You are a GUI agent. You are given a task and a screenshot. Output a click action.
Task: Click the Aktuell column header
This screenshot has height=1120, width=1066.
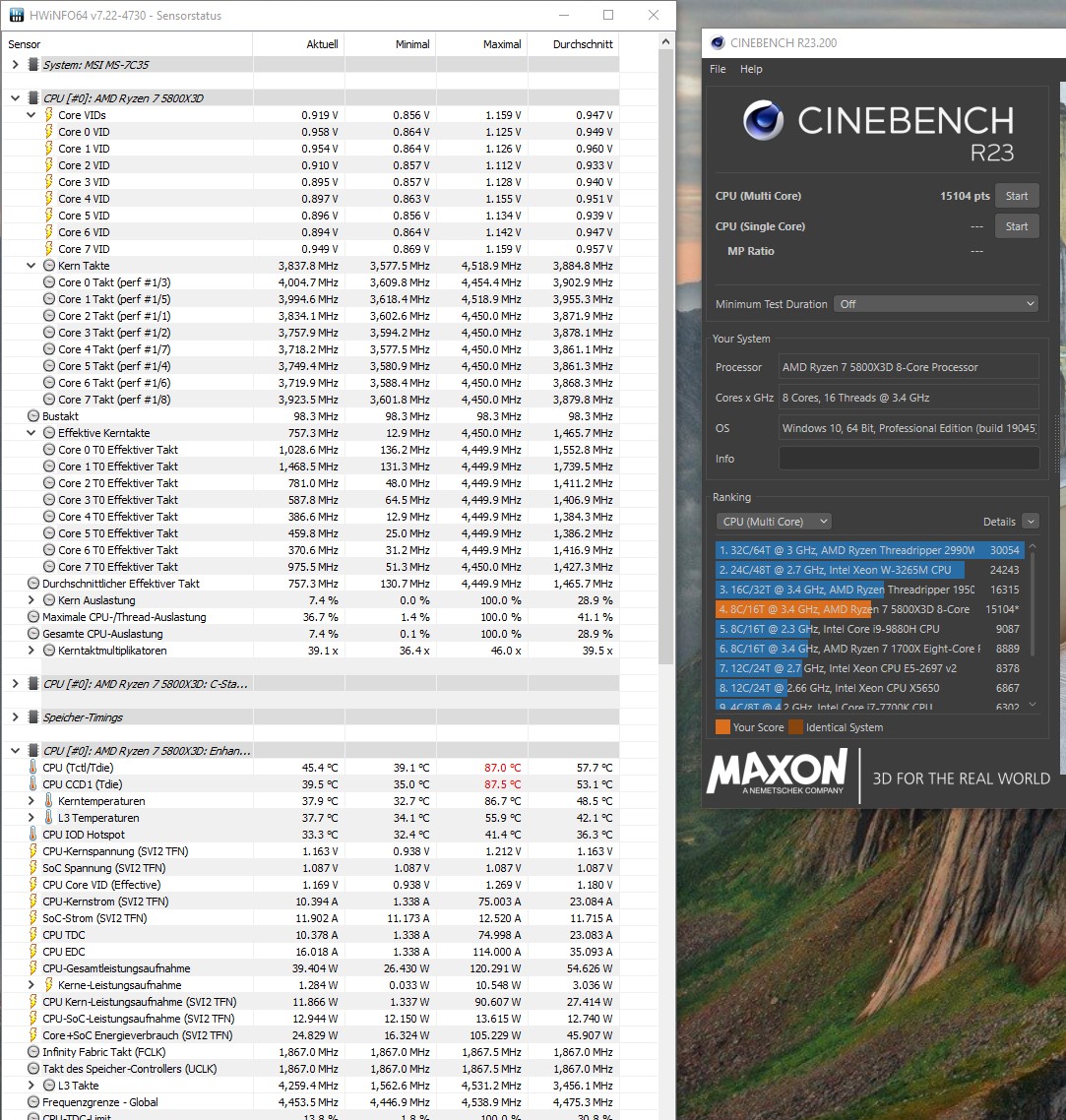pyautogui.click(x=298, y=44)
